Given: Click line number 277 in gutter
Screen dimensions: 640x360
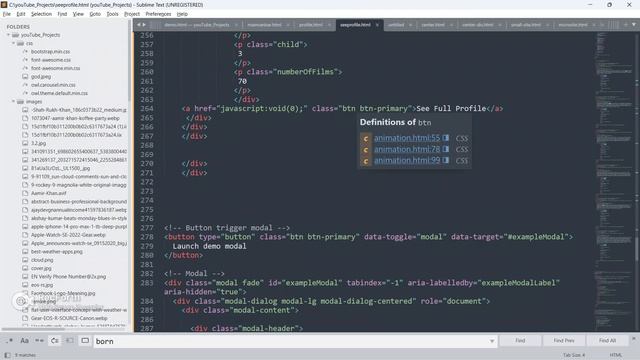Looking at the screenshot, I should coord(147,228).
